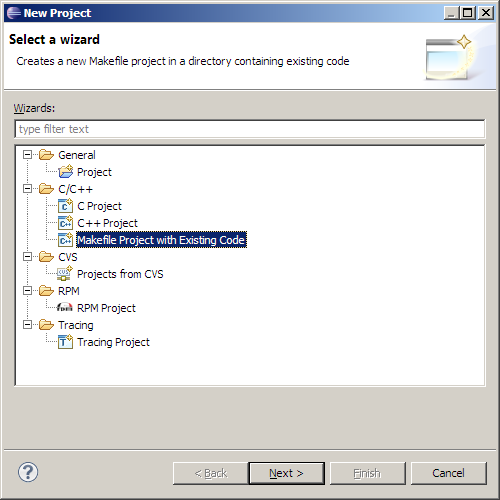Click the Tracing Project icon

coord(65,342)
